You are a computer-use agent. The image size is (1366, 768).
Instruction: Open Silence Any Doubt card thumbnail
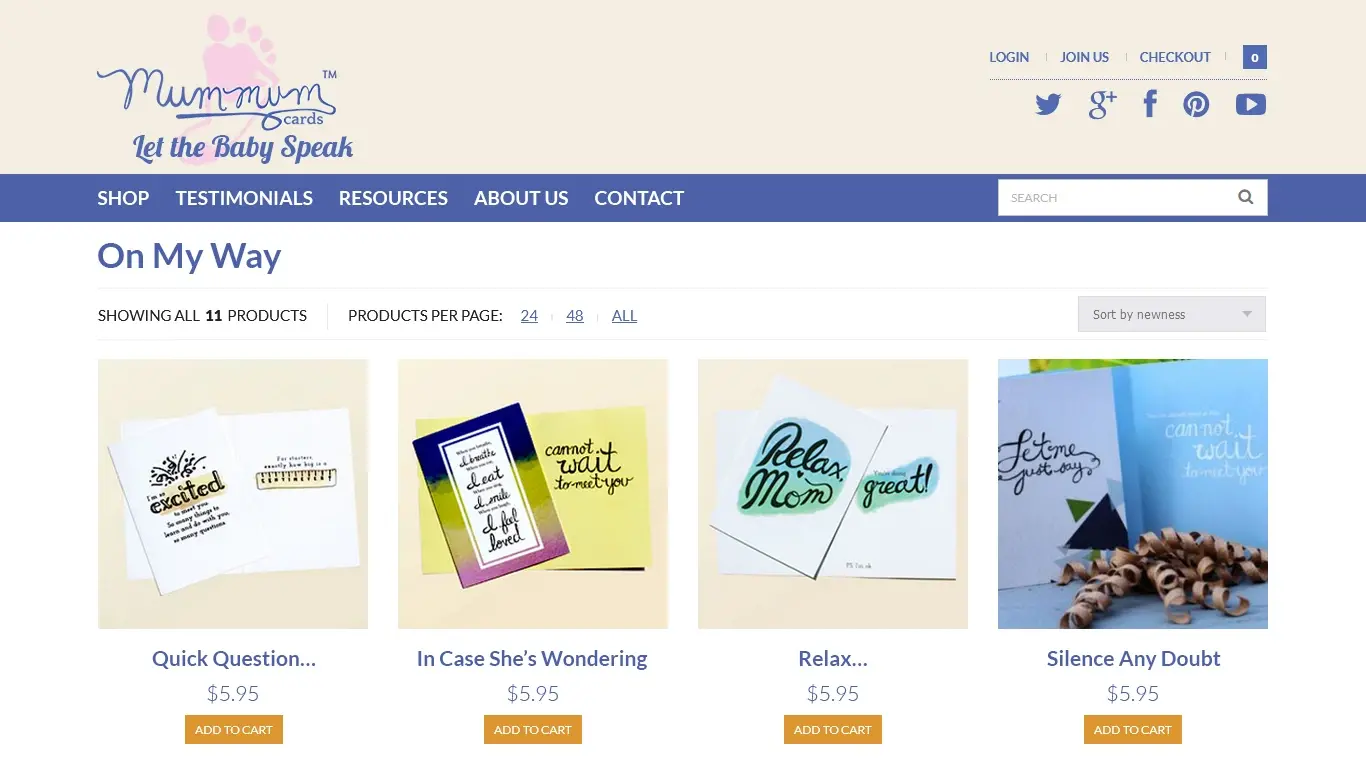1132,494
